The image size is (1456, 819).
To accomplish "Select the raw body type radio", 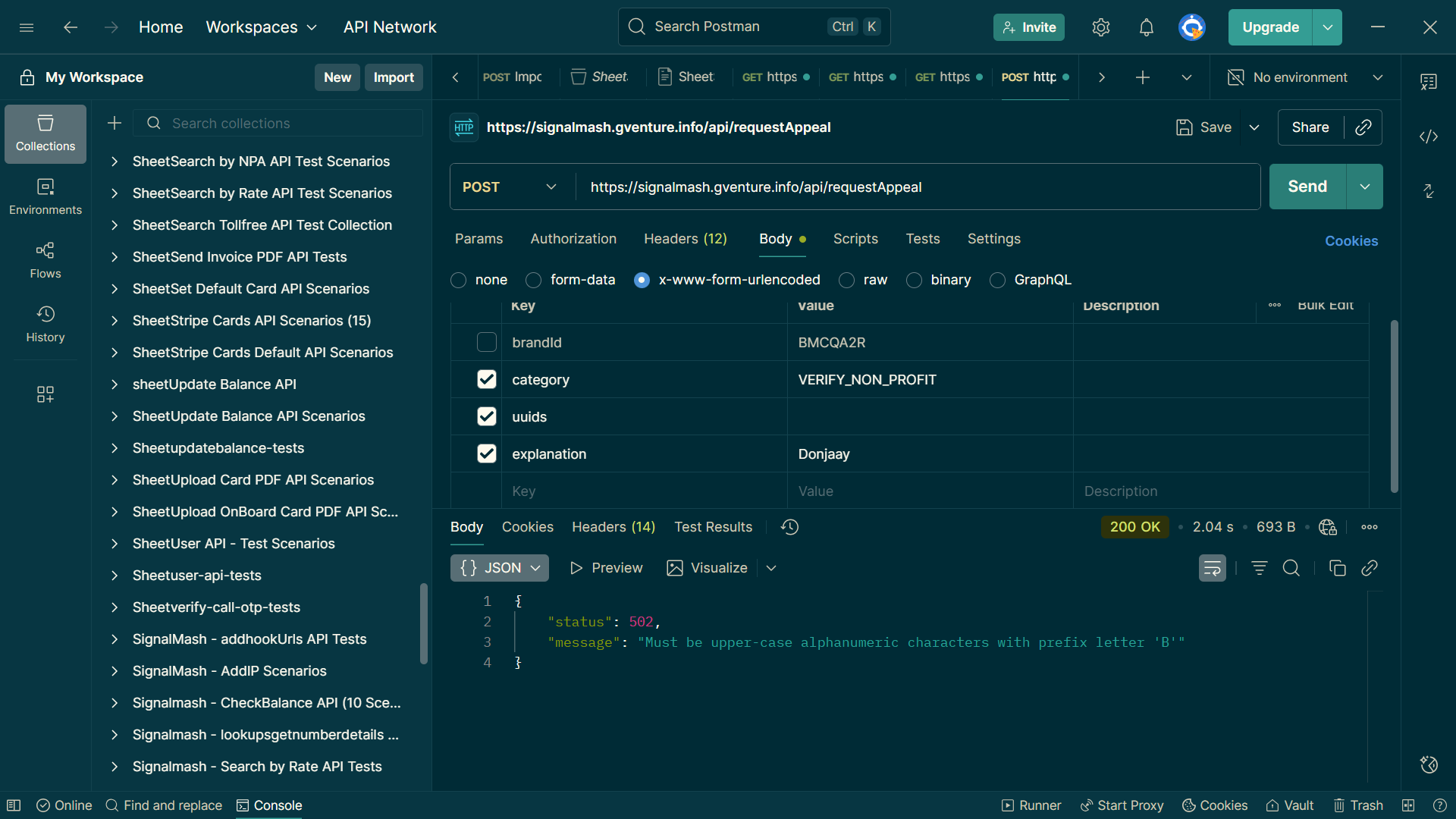I will point(846,280).
